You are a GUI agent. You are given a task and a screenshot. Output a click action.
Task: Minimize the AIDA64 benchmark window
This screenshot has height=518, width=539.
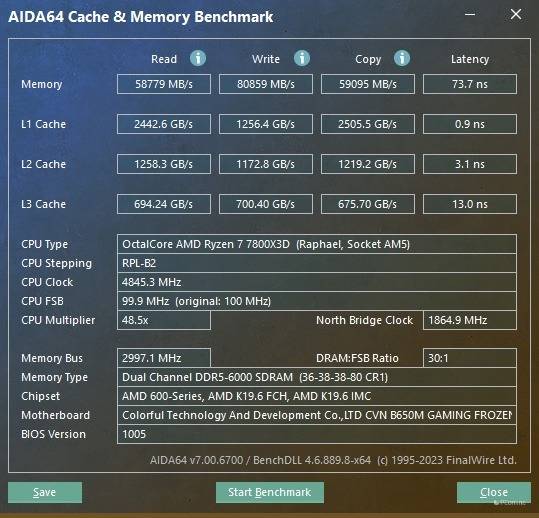[470, 14]
